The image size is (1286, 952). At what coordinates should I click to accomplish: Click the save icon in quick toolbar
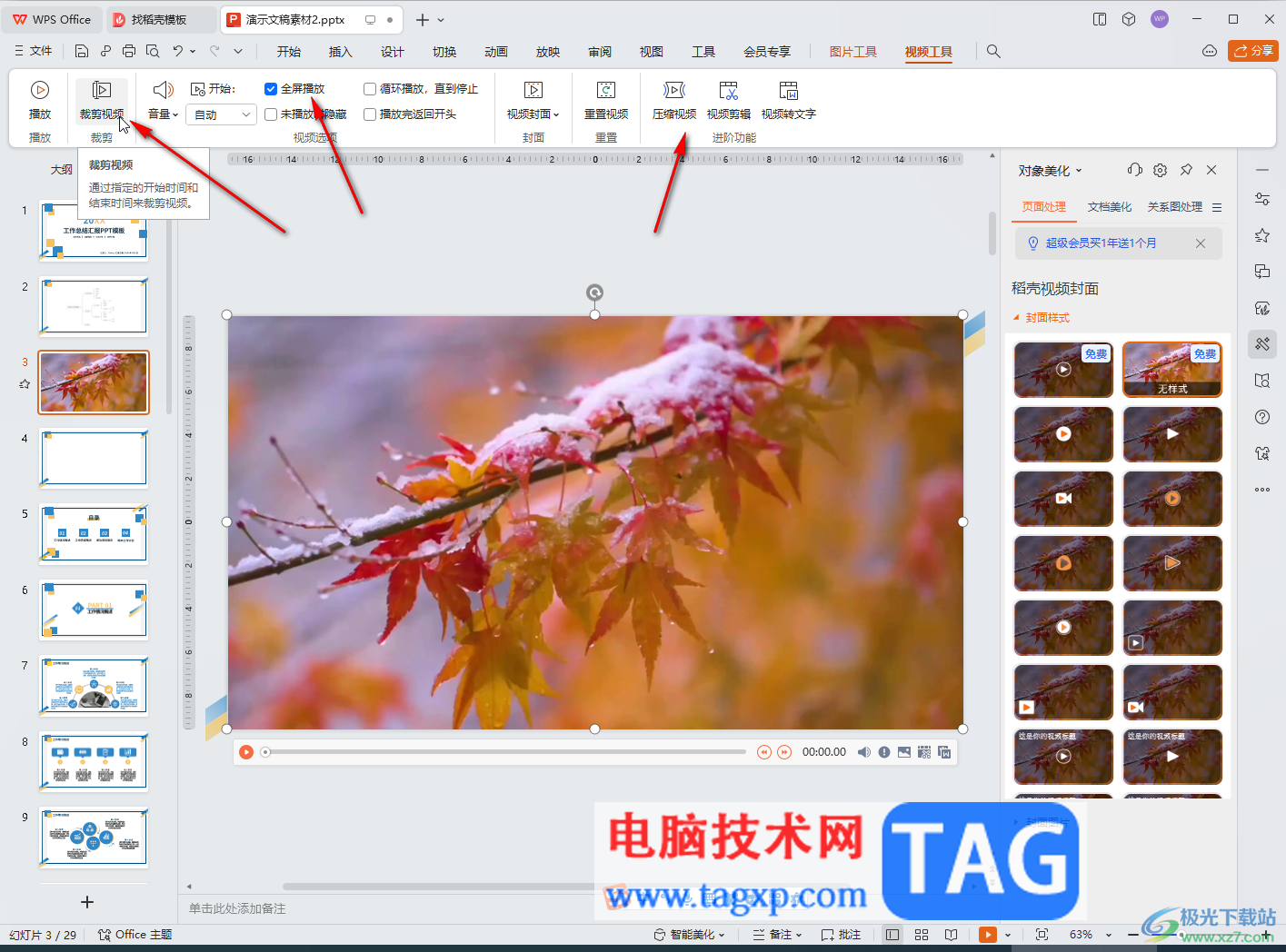pos(82,51)
